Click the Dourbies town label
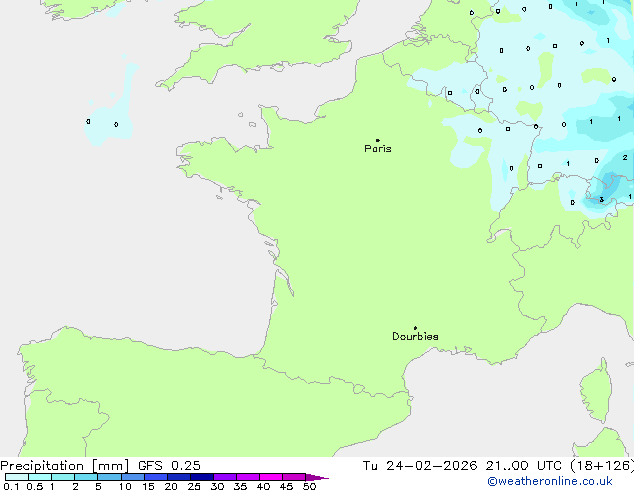Viewport: 634px width, 490px height. (x=415, y=337)
